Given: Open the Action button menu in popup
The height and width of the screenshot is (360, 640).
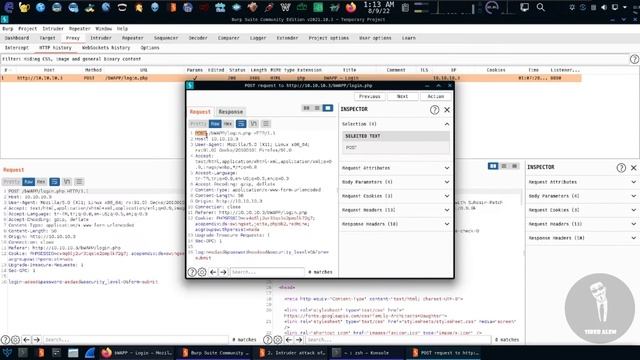Looking at the screenshot, I should (x=436, y=97).
